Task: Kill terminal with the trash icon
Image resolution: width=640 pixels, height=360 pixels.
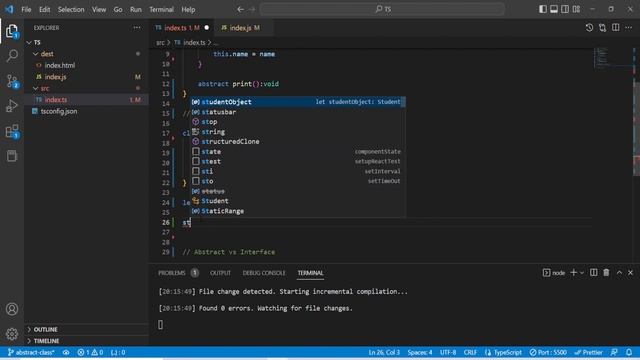Action: [x=606, y=273]
